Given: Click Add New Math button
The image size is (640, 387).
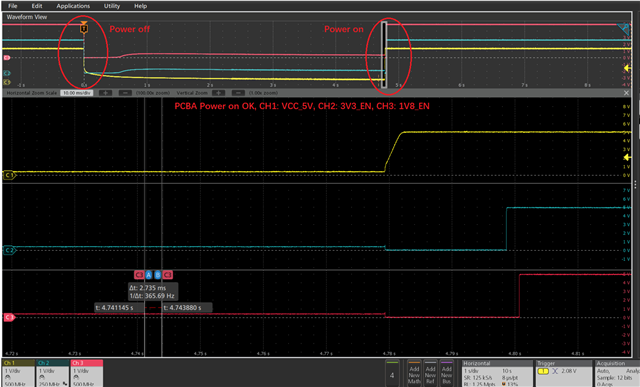Looking at the screenshot, I should click(414, 373).
